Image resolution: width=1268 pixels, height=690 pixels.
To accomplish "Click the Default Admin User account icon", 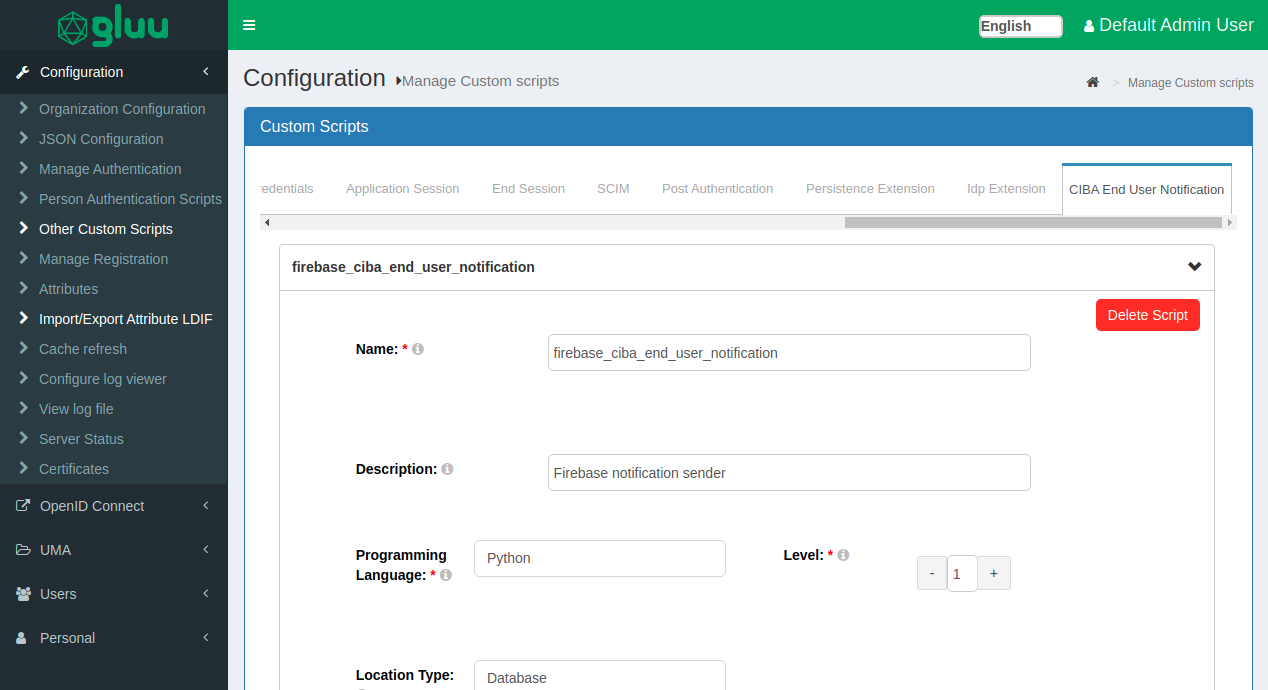I will 1088,25.
